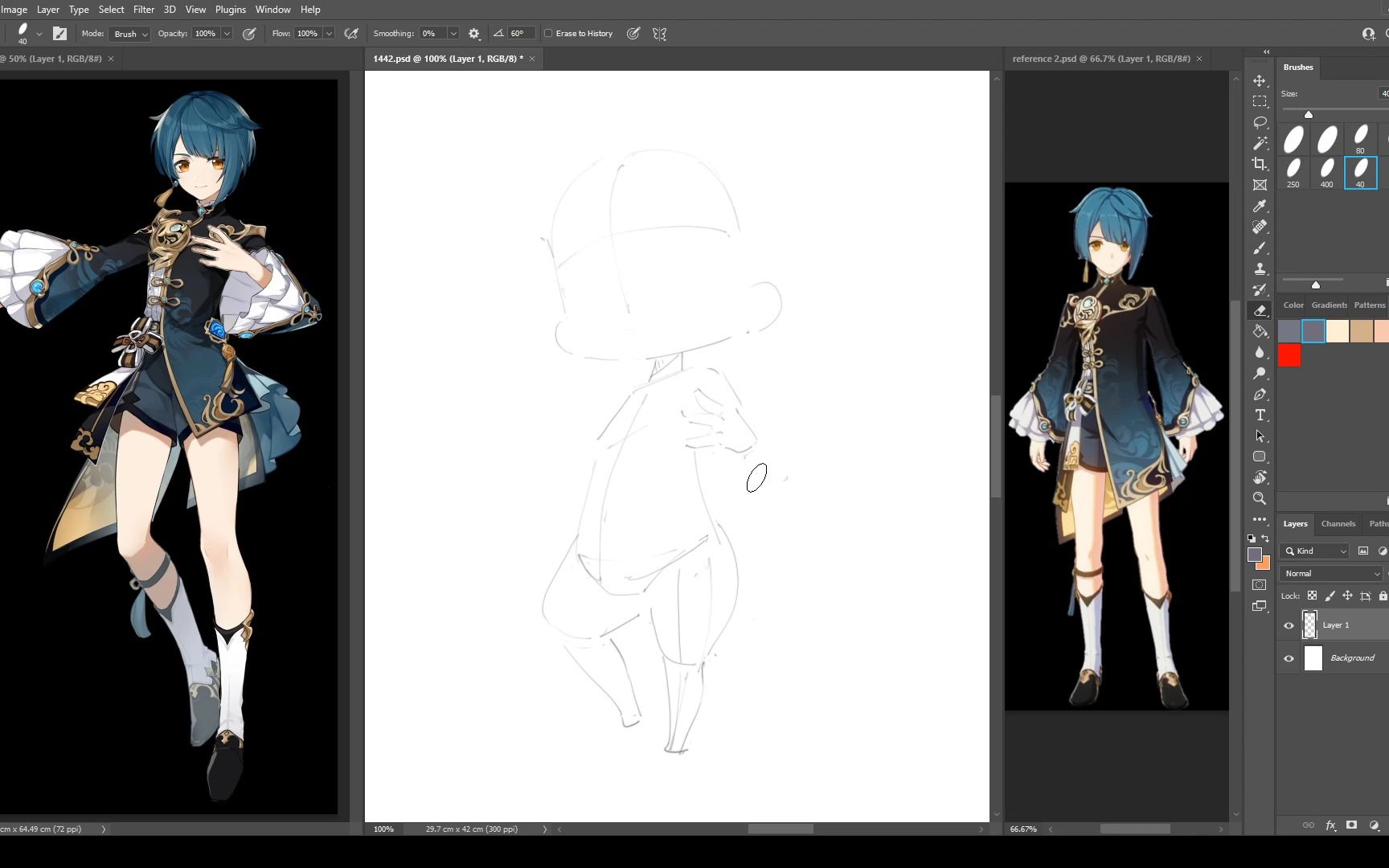Toggle lock position
This screenshot has height=868, width=1389.
1347,596
